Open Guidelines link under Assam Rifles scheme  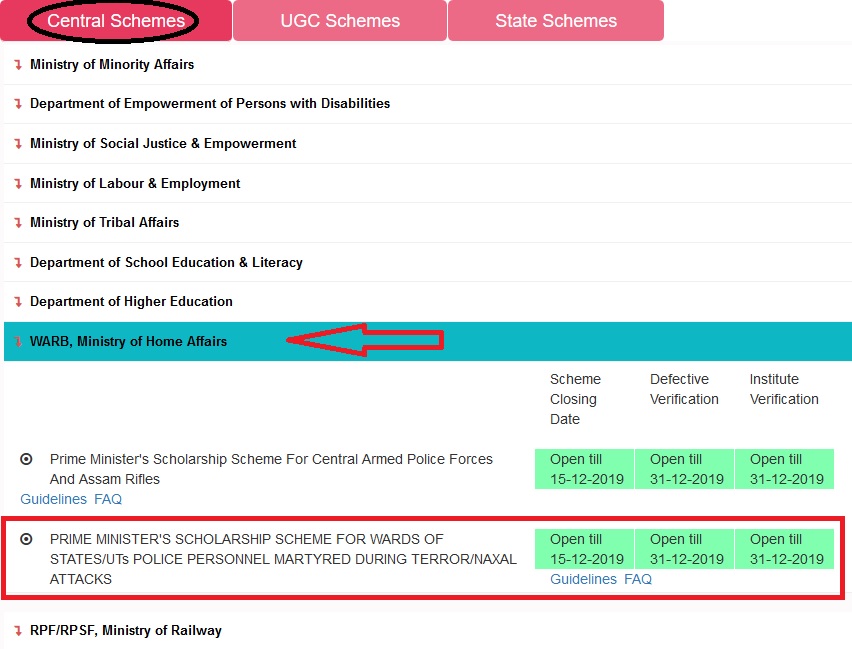coord(53,499)
